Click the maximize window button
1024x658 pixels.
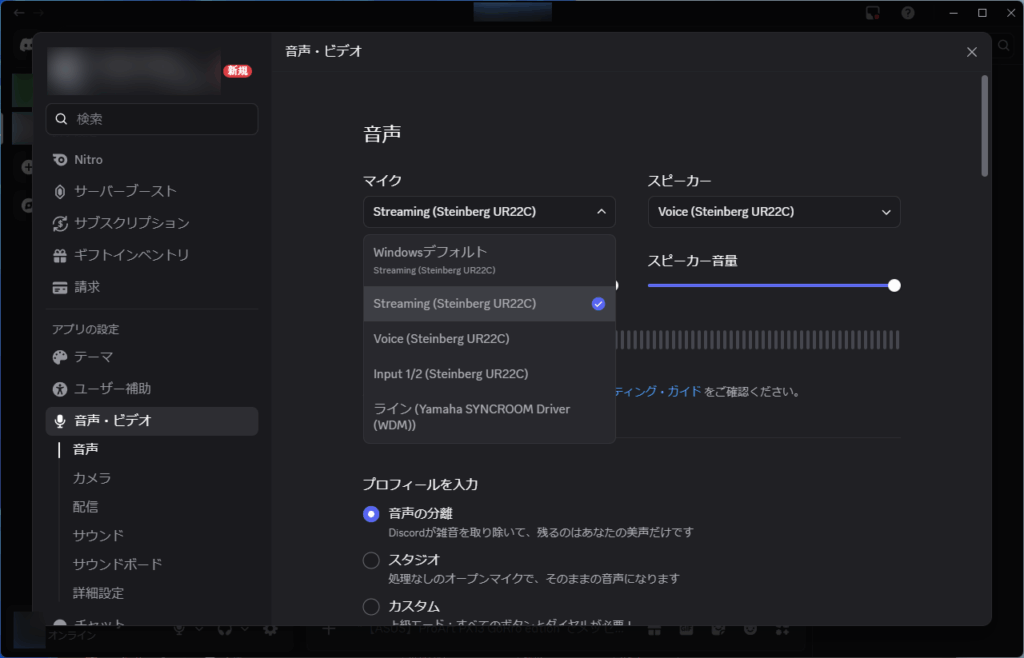982,12
